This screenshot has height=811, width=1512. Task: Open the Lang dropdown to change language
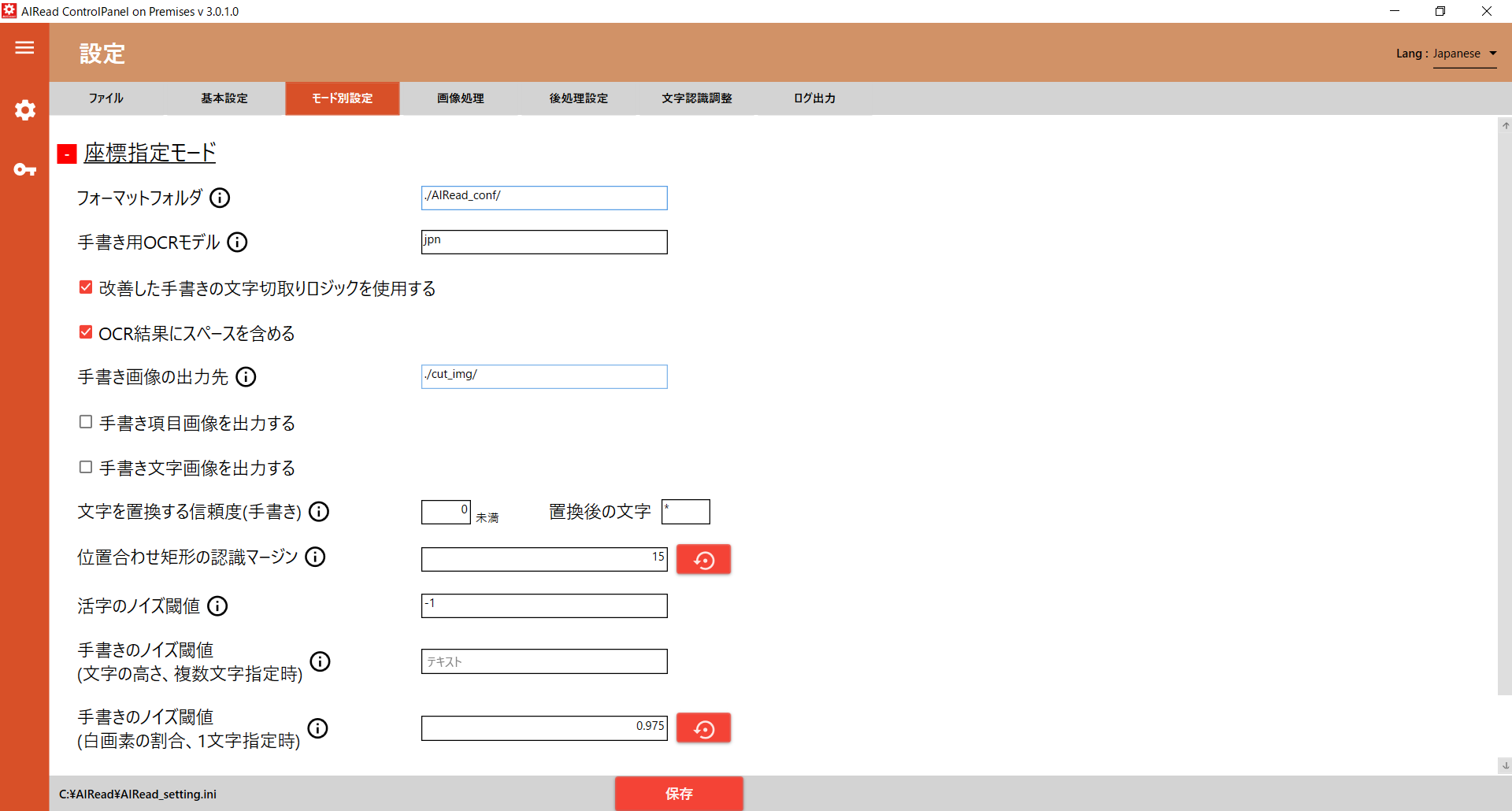click(1463, 54)
